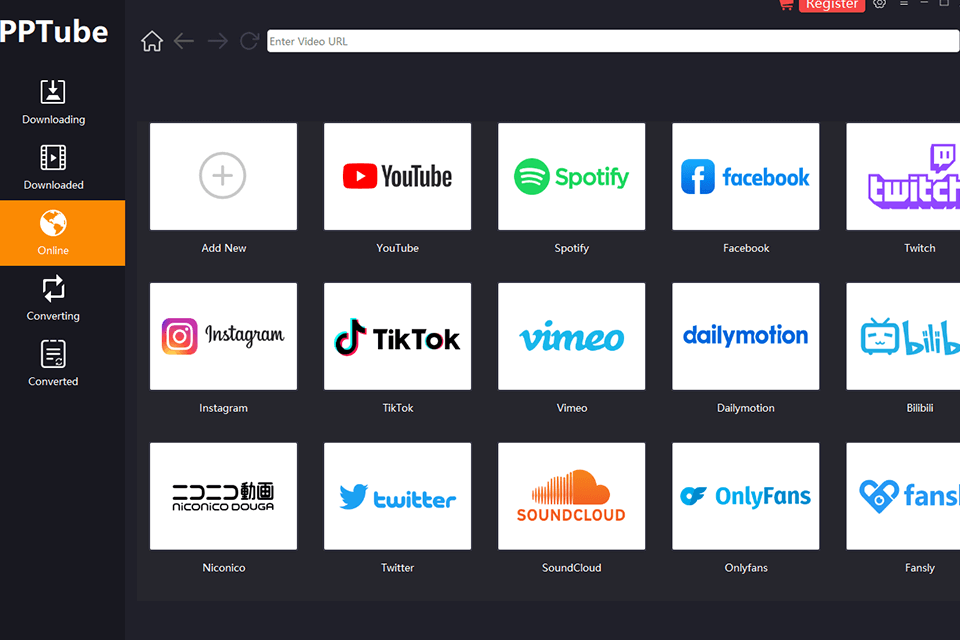Open the Twitter site tile
The width and height of the screenshot is (960, 640).
click(397, 496)
